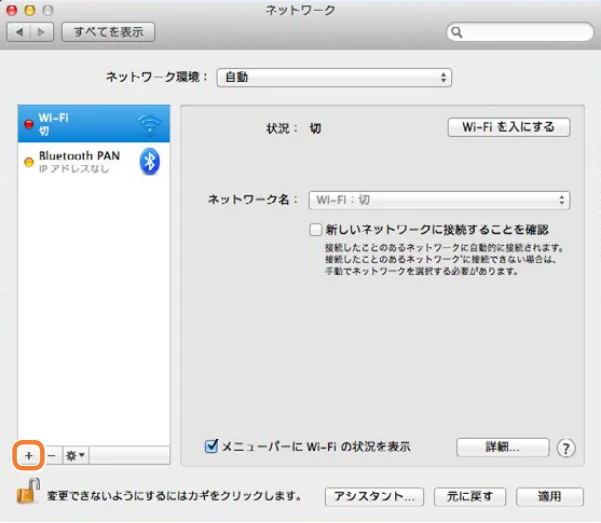Enable 新しいネットワークに接続することを確認 checkbox
Screen dimensions: 601x523
pos(315,230)
